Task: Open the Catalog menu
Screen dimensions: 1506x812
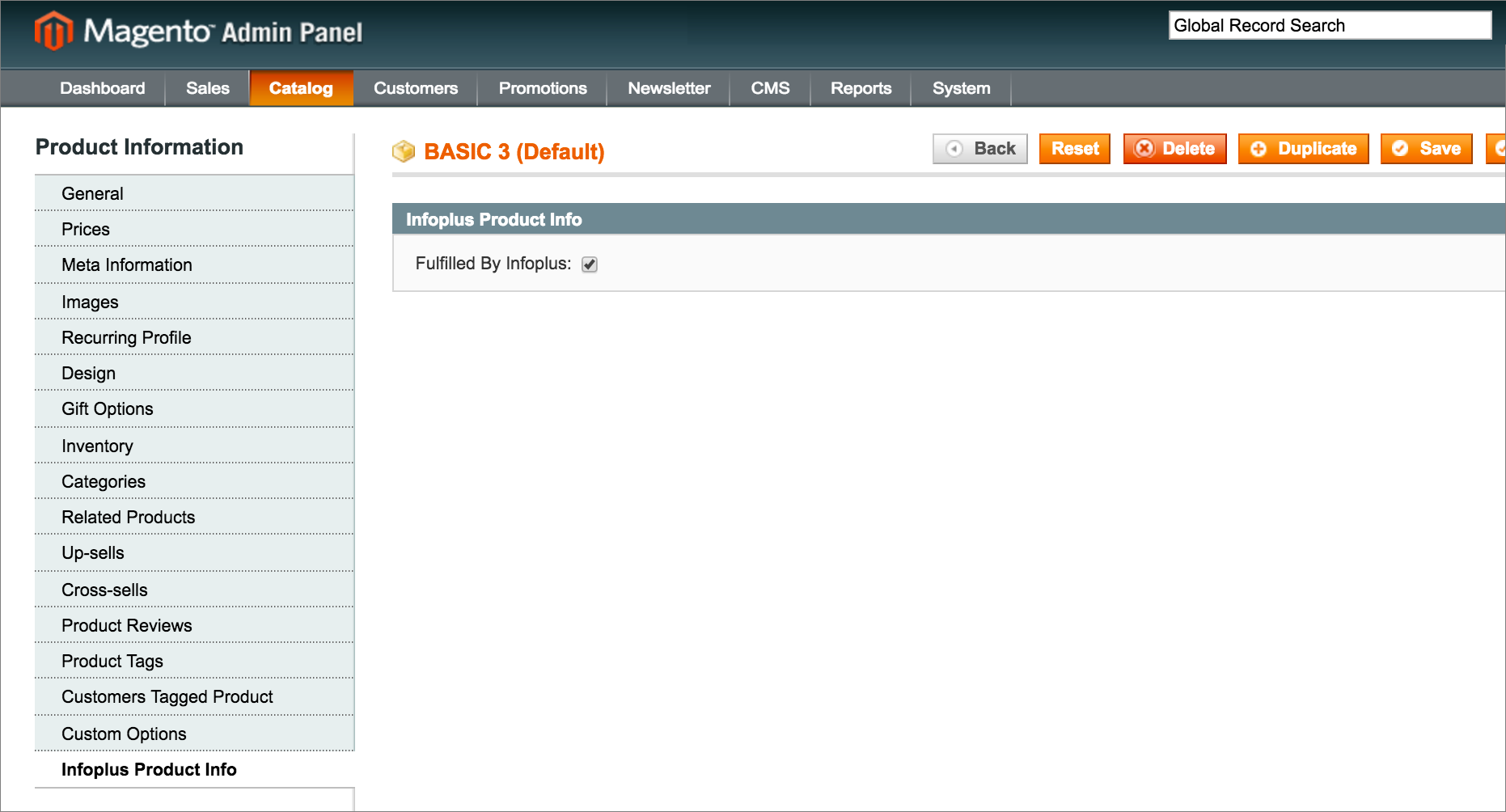Action: click(301, 88)
